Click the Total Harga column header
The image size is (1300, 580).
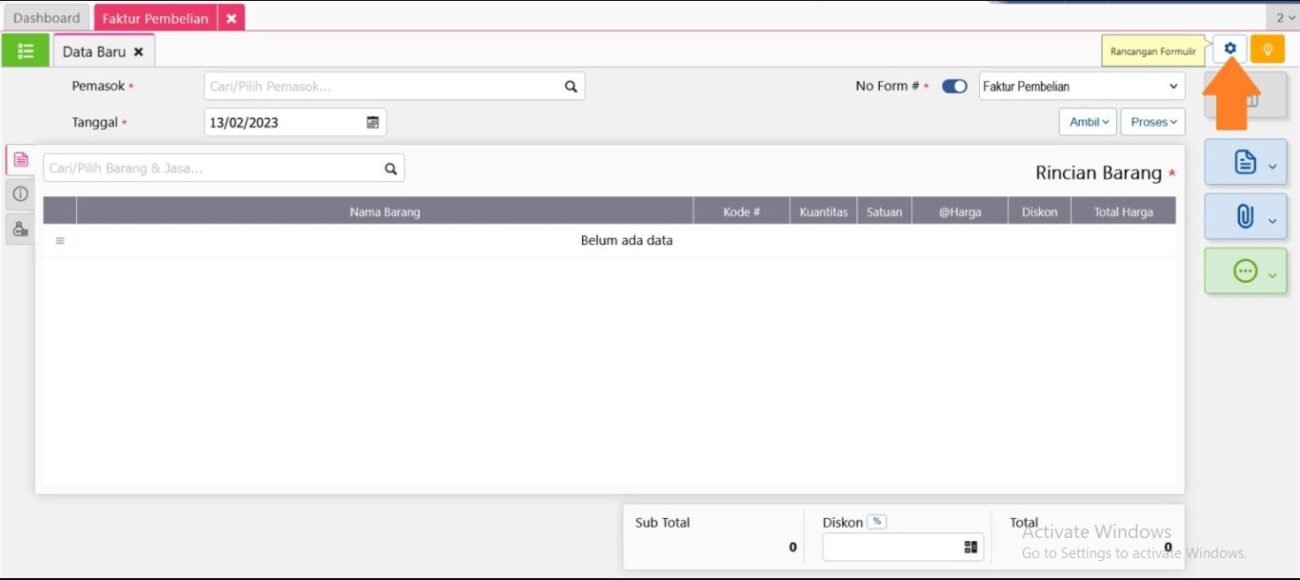(x=1124, y=212)
